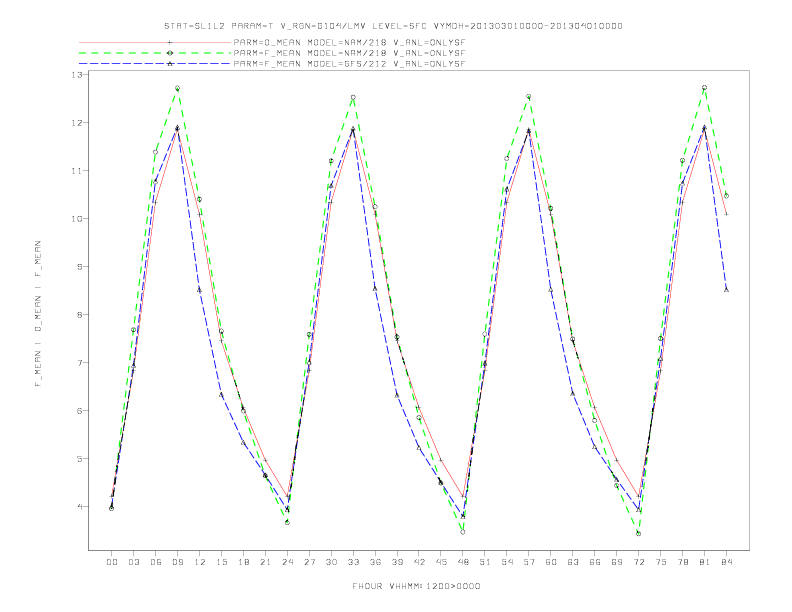Click y-axis tick label 5
The image size is (792, 612).
[x=80, y=458]
